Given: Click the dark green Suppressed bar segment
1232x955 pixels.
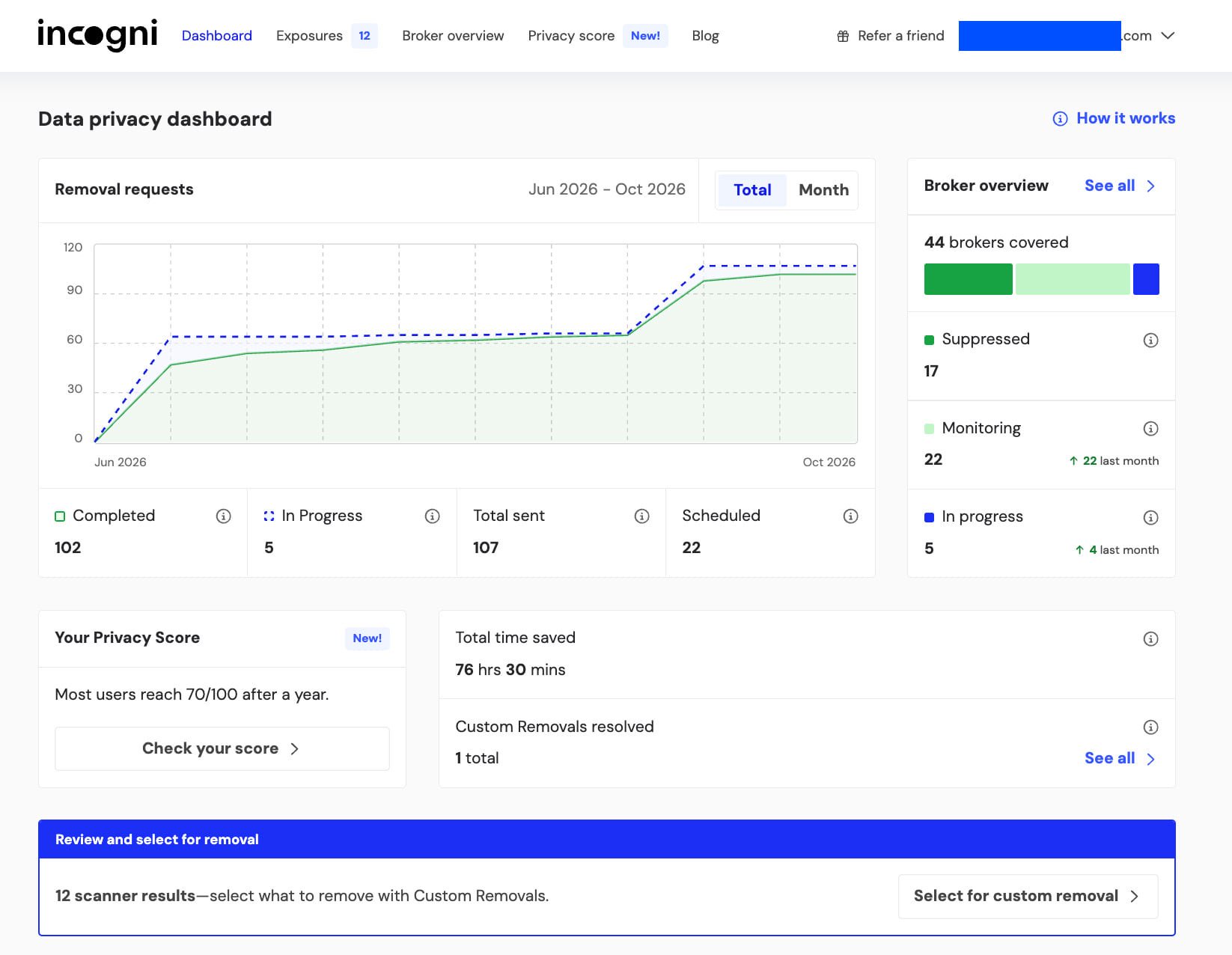Looking at the screenshot, I should pos(968,279).
